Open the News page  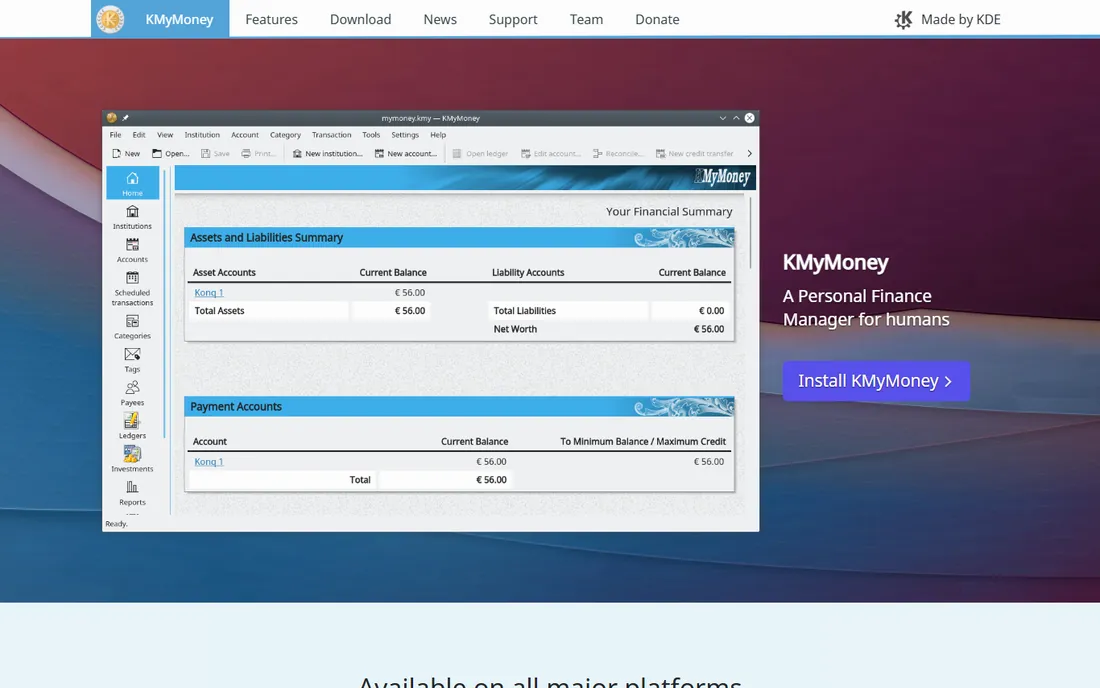(x=440, y=20)
